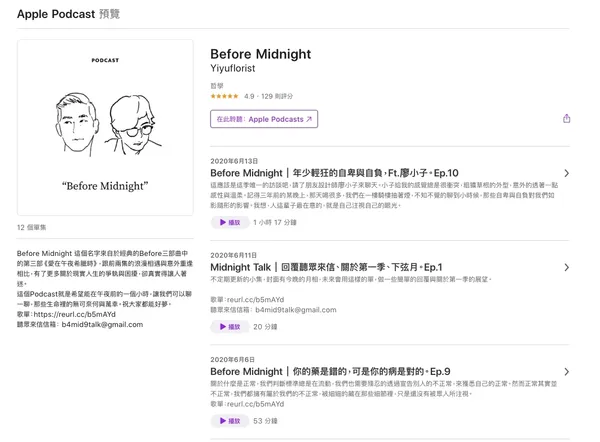Open Before Midnight Ep.9 episode title

click(x=330, y=372)
